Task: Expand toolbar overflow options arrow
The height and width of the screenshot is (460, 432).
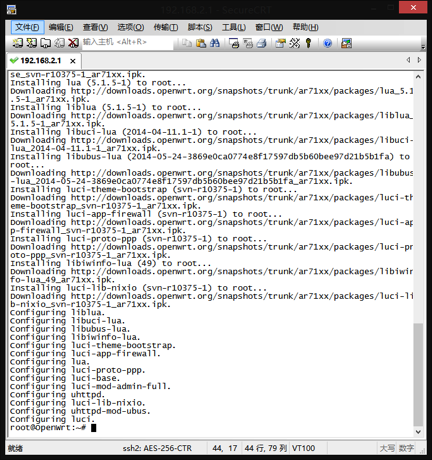Action: [423, 47]
